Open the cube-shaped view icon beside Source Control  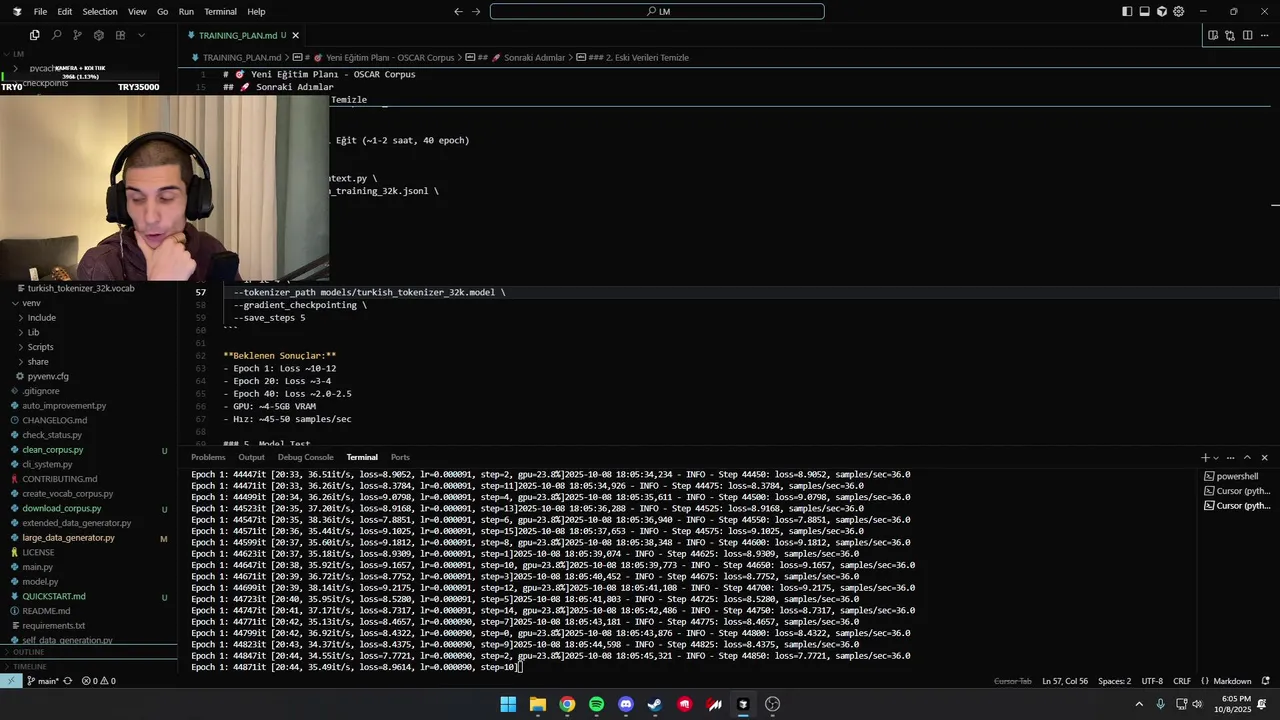click(98, 35)
